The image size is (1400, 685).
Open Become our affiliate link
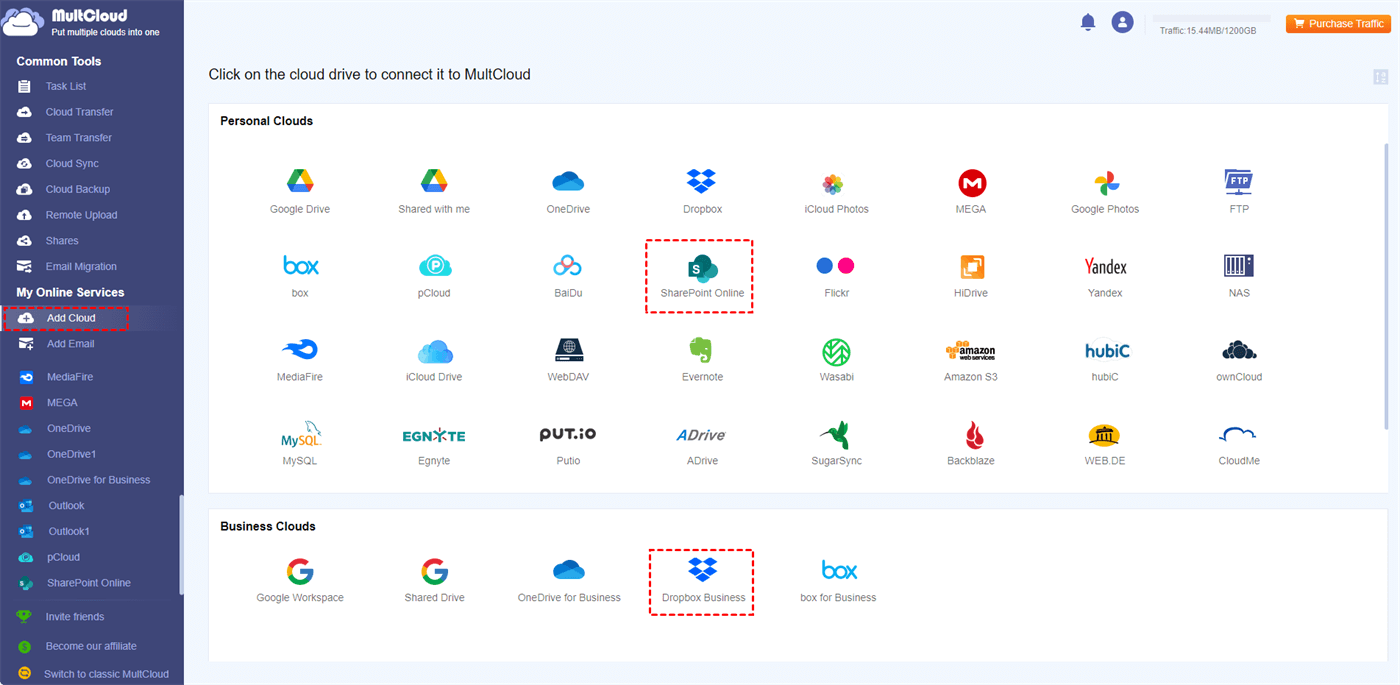[92, 646]
